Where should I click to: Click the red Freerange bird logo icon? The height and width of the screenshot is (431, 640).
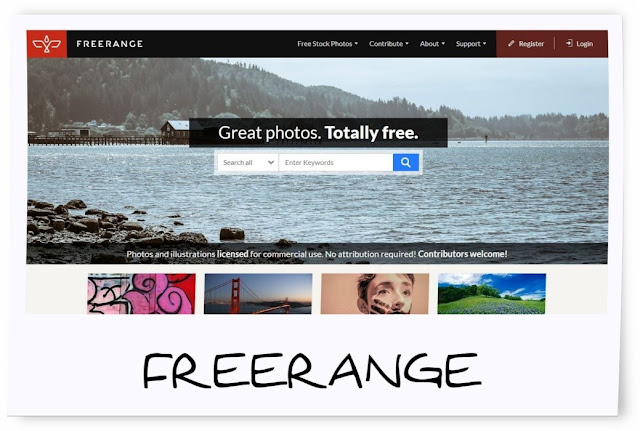tap(47, 44)
